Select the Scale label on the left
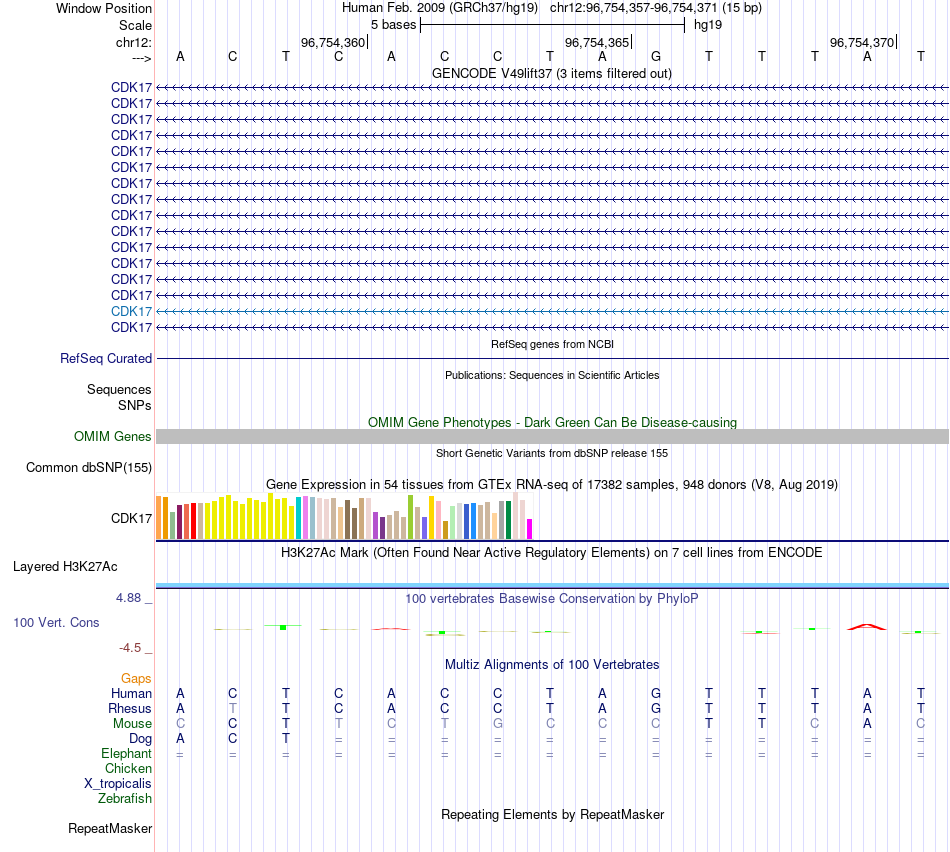Screen dimensions: 950x852 pyautogui.click(x=135, y=25)
